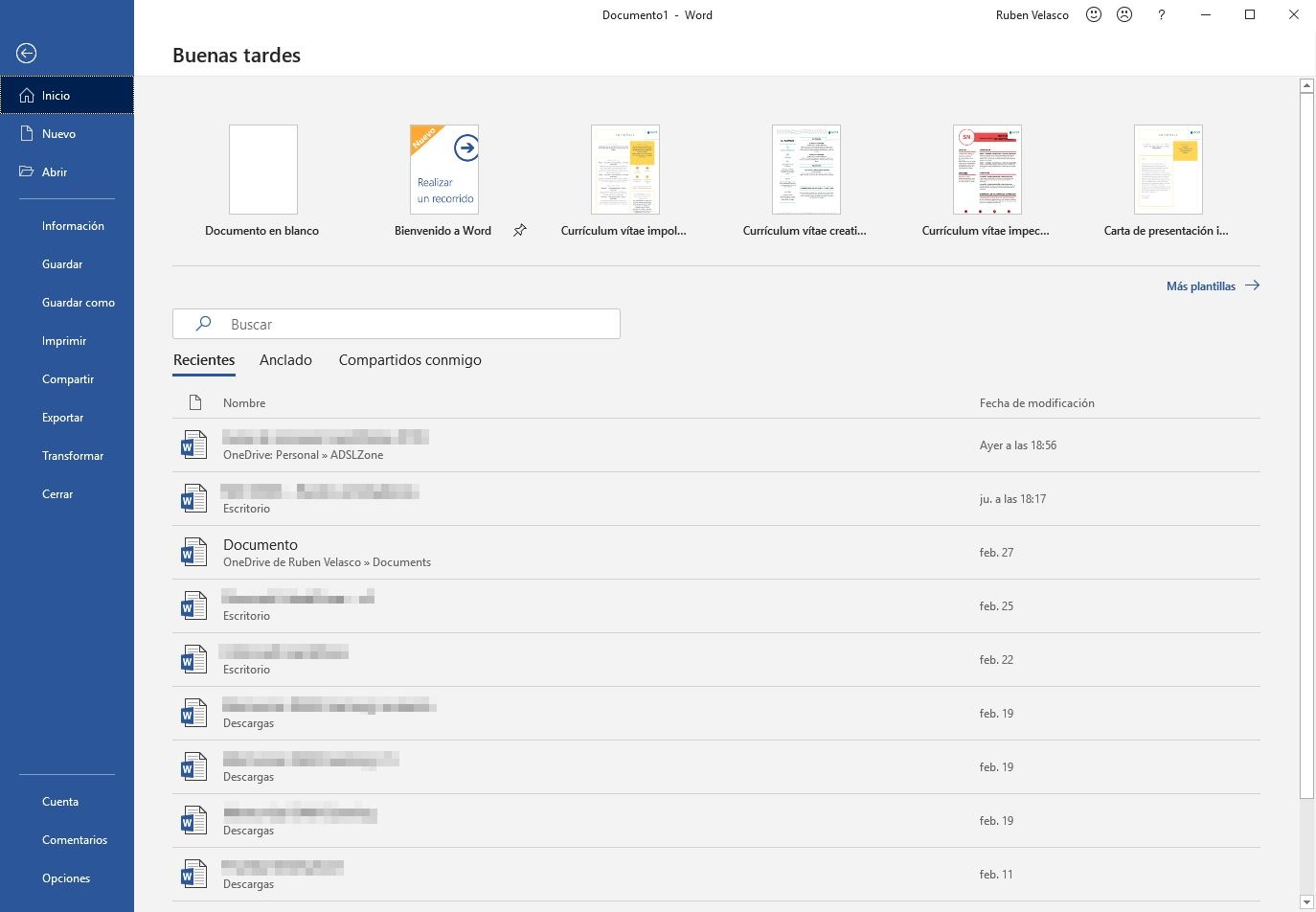Click the magnifying glass search icon
Screen dimensions: 1316x912
point(203,324)
